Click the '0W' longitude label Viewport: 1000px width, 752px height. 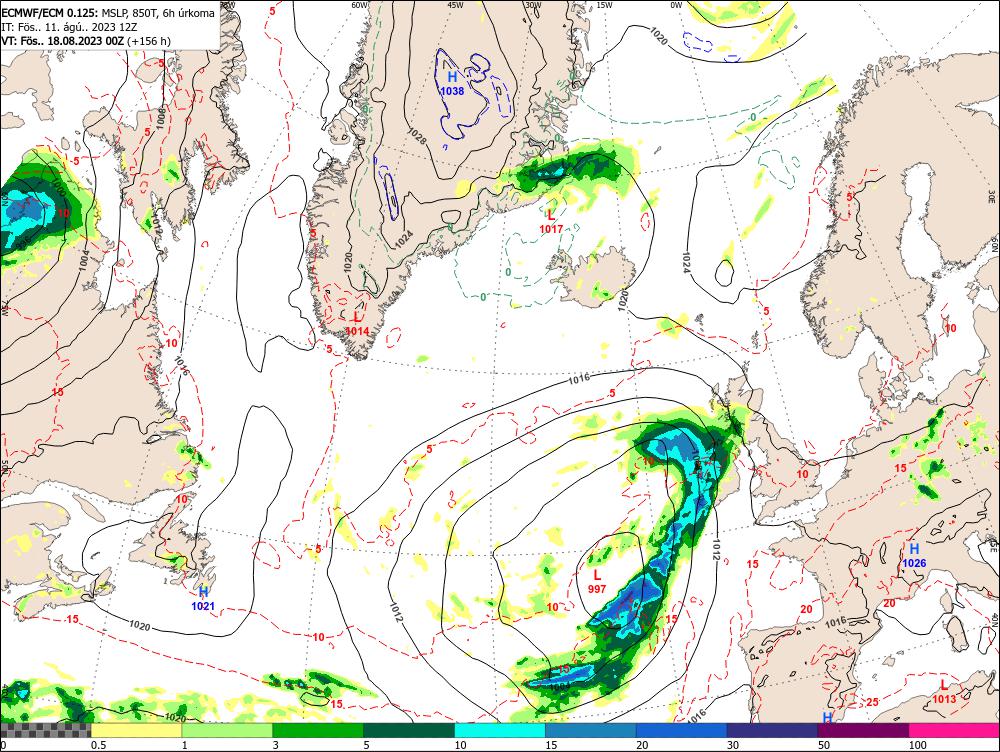click(x=676, y=4)
